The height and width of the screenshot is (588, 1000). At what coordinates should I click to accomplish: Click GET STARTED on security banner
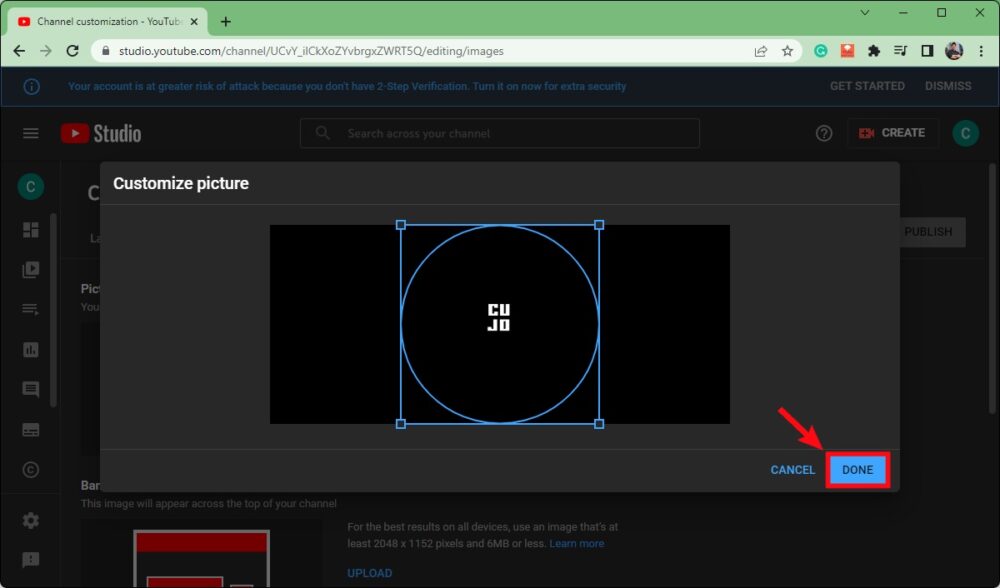tap(867, 86)
